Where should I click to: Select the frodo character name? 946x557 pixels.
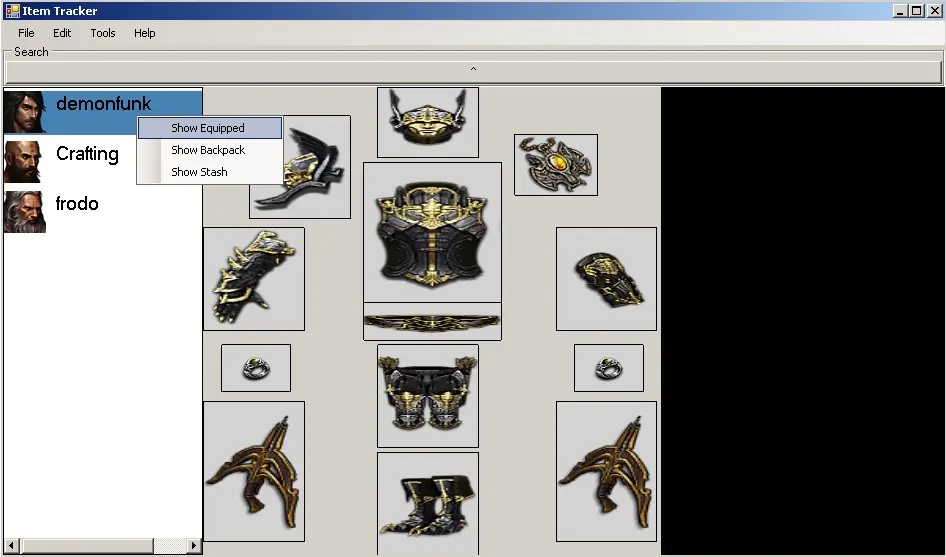[x=77, y=203]
